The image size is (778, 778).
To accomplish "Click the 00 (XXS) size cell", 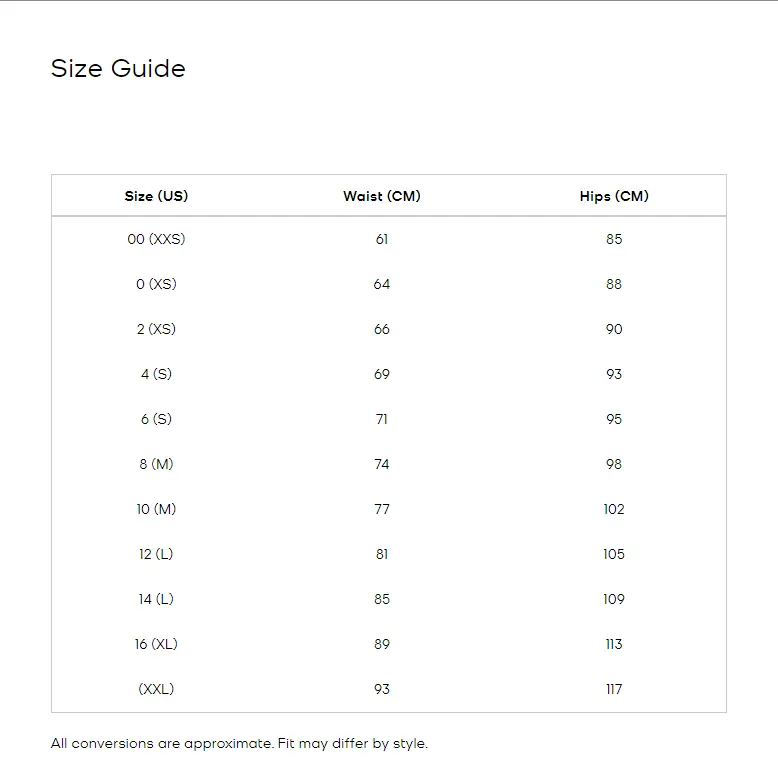I will 156,239.
